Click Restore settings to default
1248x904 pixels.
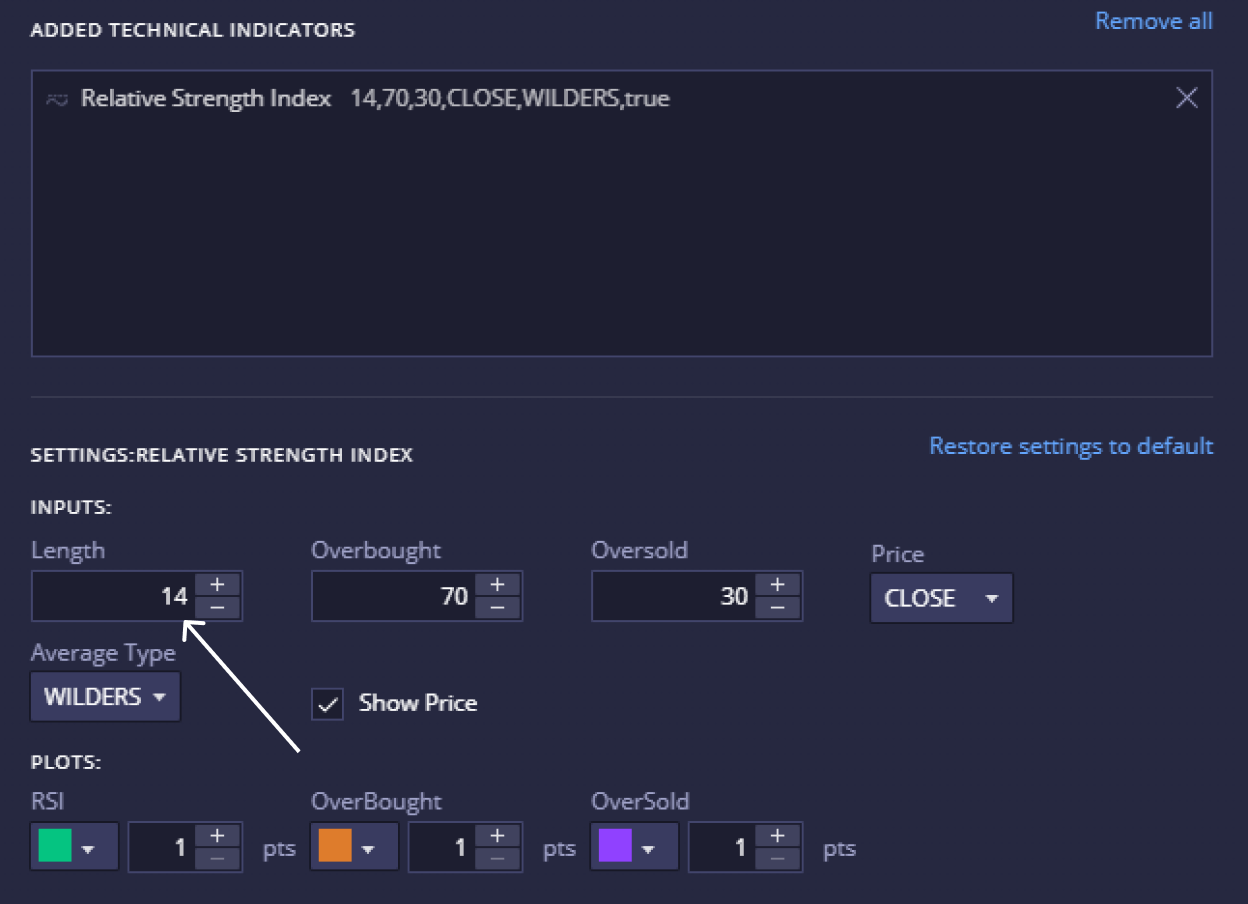click(x=1071, y=446)
